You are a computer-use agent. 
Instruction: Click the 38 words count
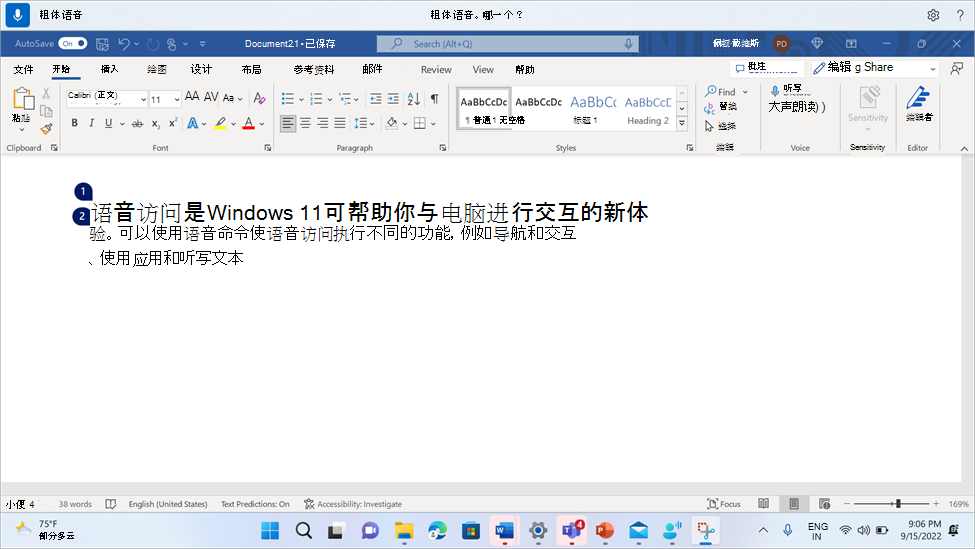click(75, 504)
